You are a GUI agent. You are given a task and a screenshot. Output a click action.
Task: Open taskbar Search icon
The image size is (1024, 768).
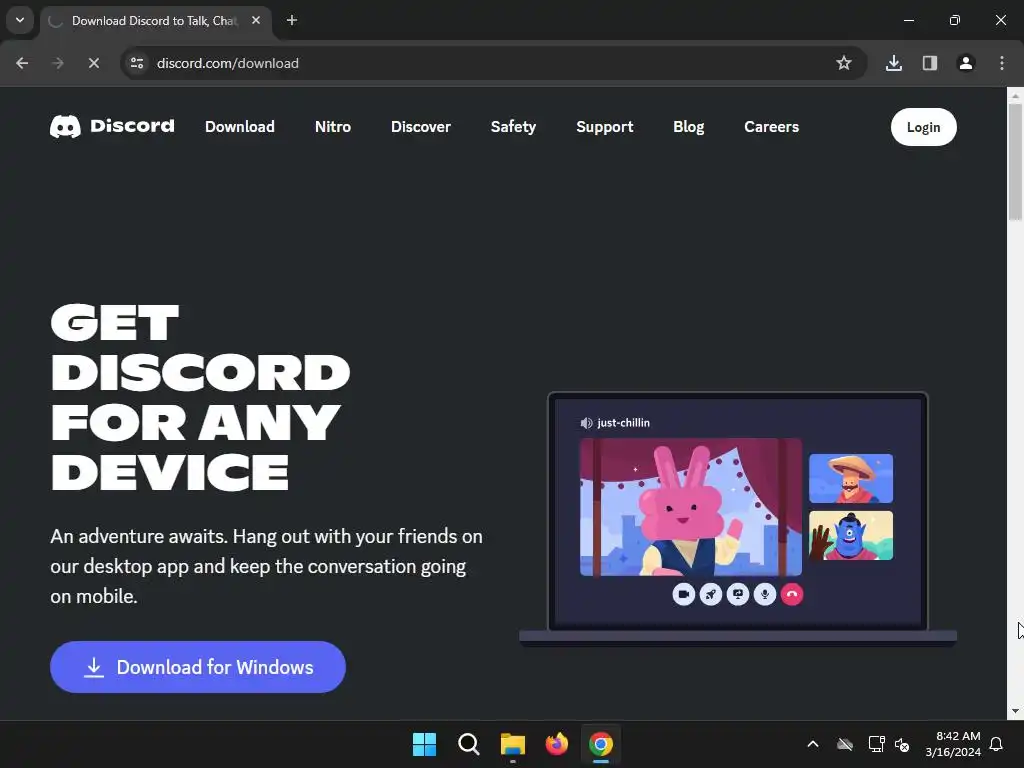point(469,744)
